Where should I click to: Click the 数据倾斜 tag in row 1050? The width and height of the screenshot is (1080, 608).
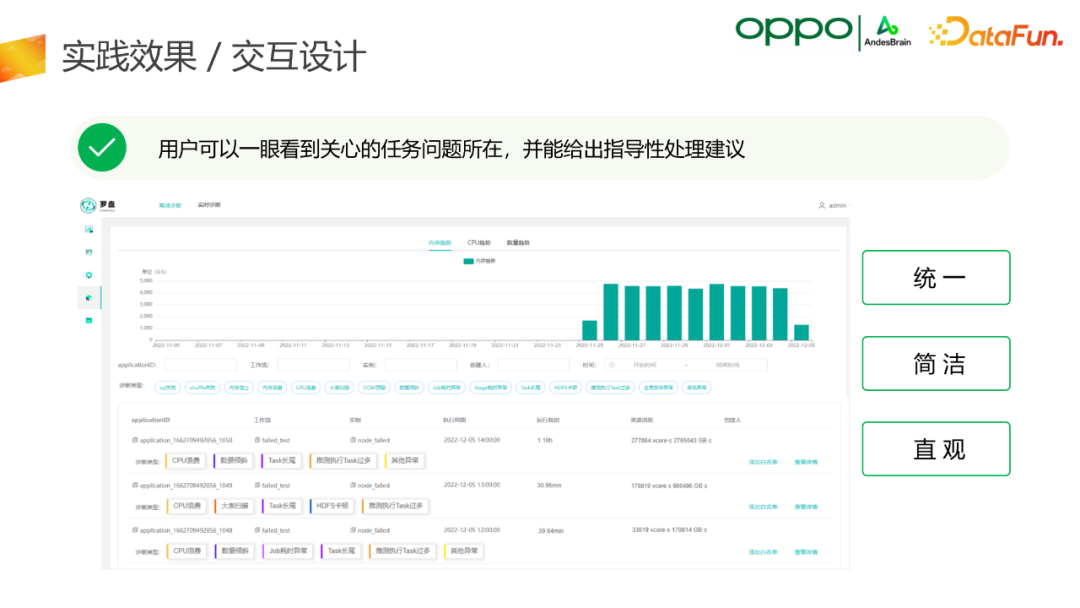(233, 461)
